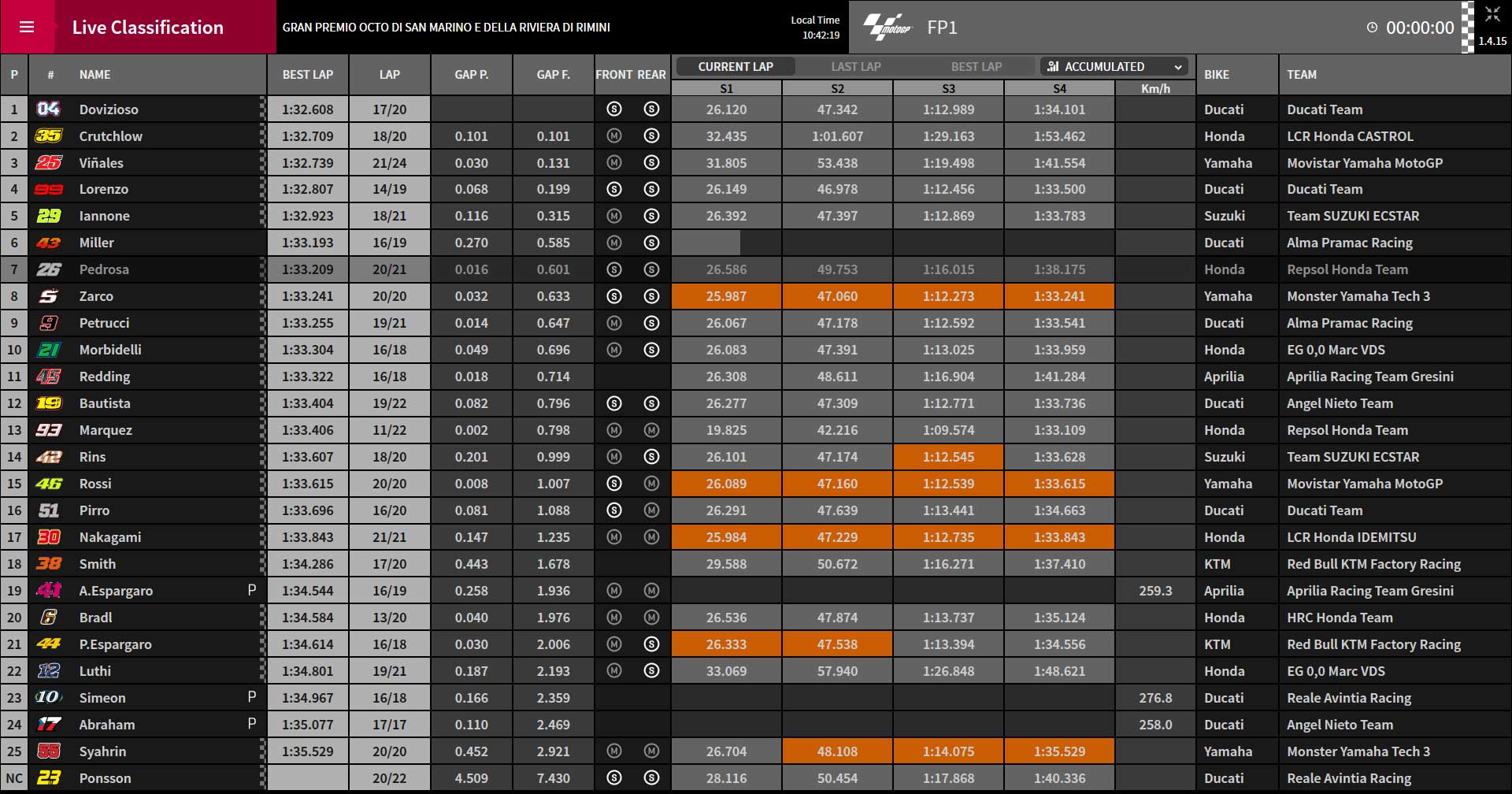
Task: Click the pit indicator P for Abraham
Action: click(252, 724)
